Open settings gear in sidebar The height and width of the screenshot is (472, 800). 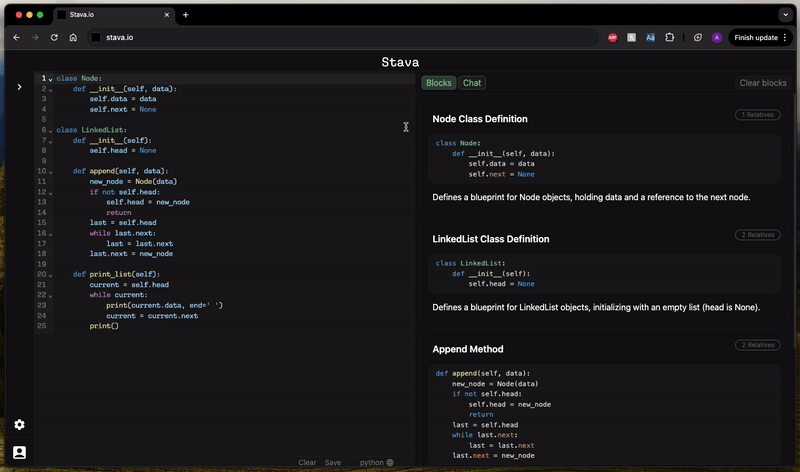(x=19, y=425)
